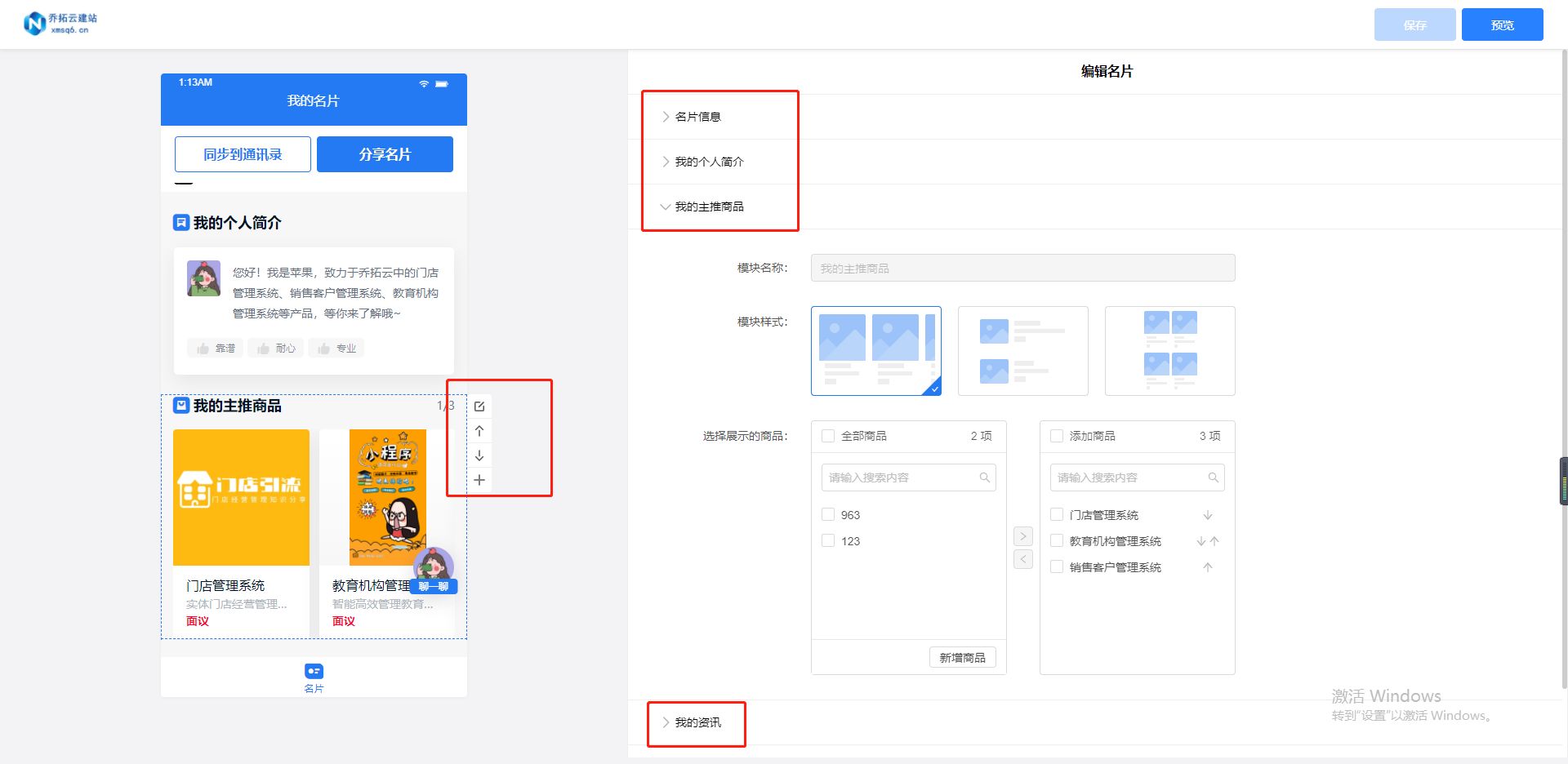The width and height of the screenshot is (1568, 764).
Task: Click the 靠谱 thumbs-up tag
Action: pos(216,349)
